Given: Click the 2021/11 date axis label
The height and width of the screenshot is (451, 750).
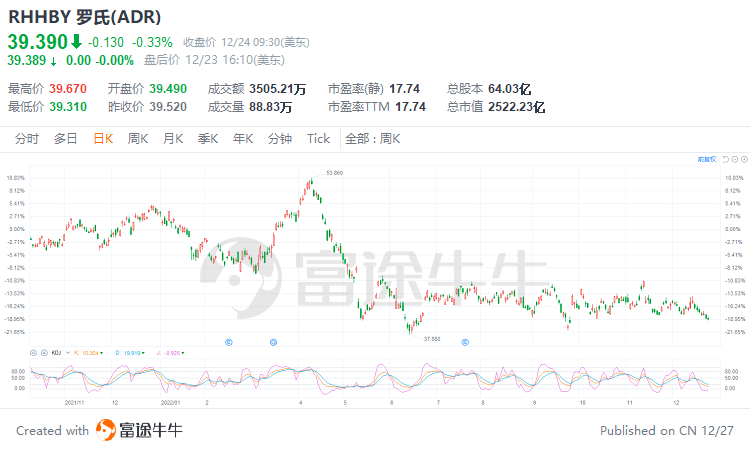Looking at the screenshot, I should pos(74,403).
